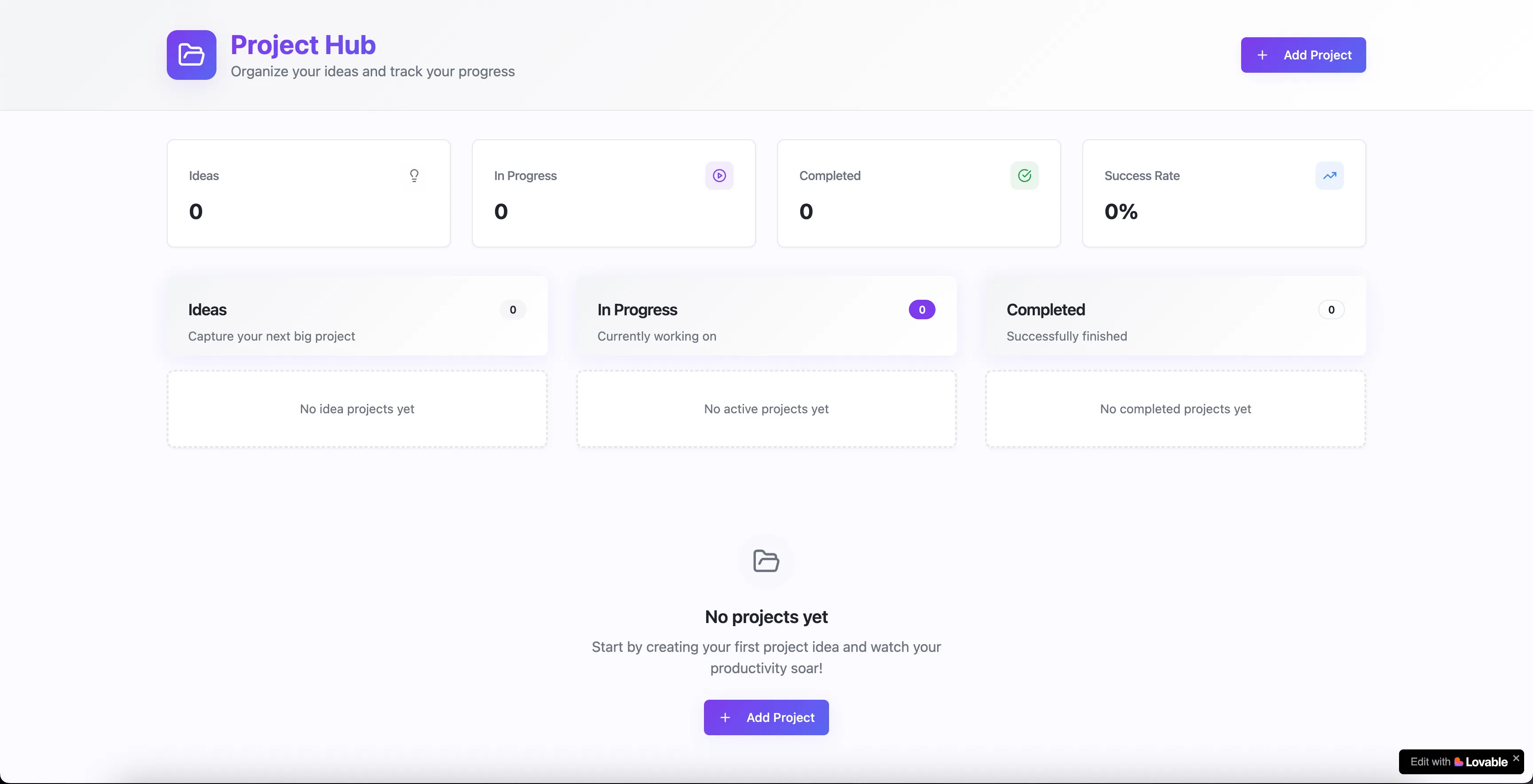Click the Ideas label in the first stat card
This screenshot has width=1533, height=784.
[x=204, y=176]
